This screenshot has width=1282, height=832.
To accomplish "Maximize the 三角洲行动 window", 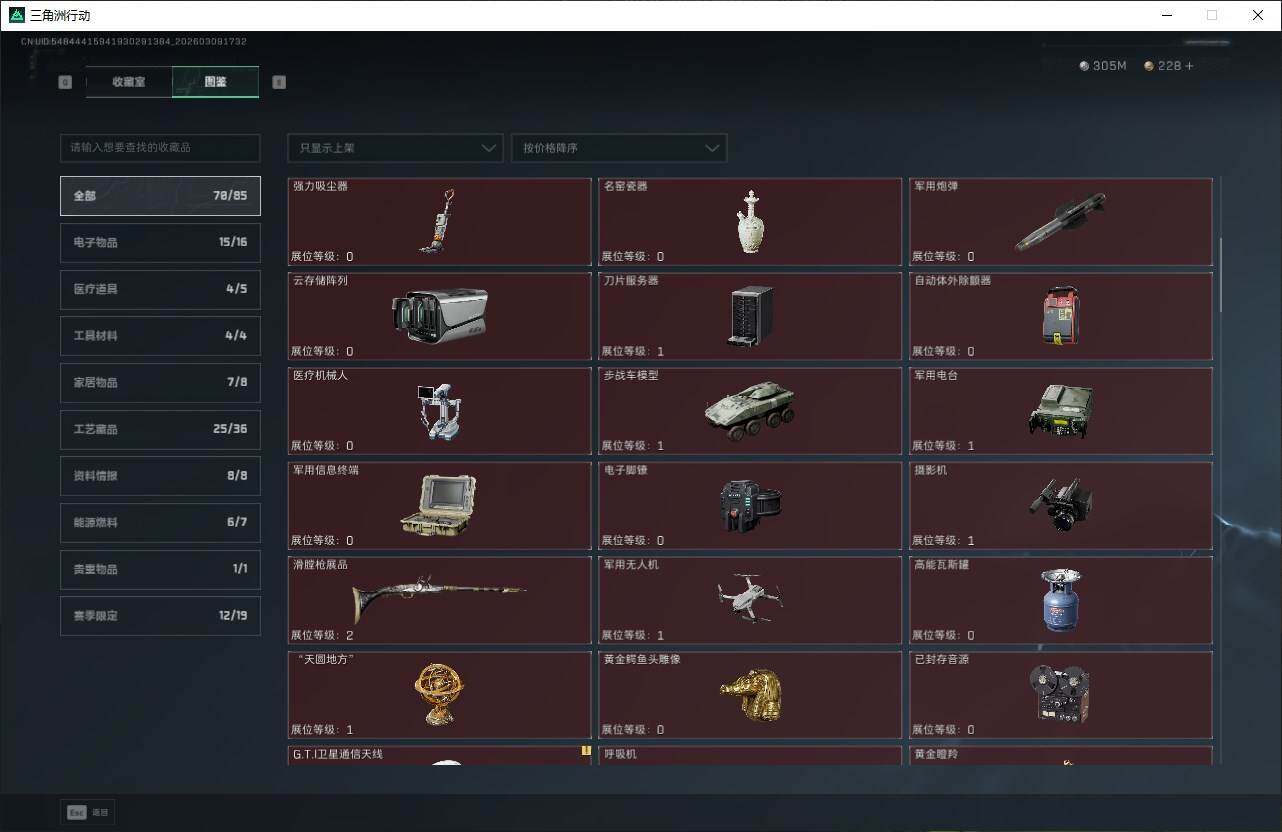I will (x=1212, y=15).
